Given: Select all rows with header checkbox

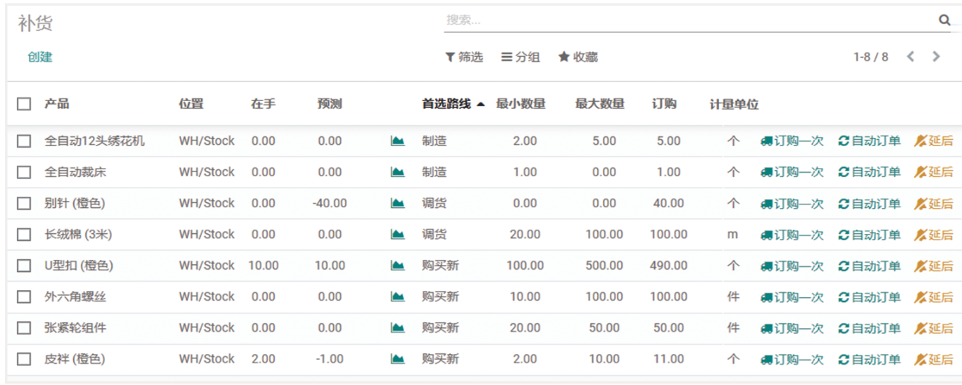Looking at the screenshot, I should click(x=24, y=104).
